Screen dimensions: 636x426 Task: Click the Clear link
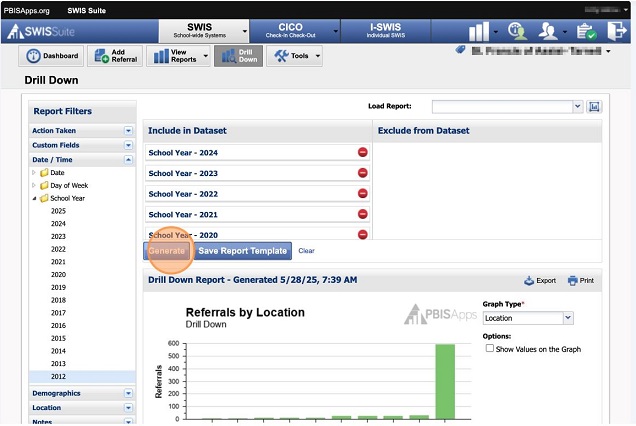[306, 251]
